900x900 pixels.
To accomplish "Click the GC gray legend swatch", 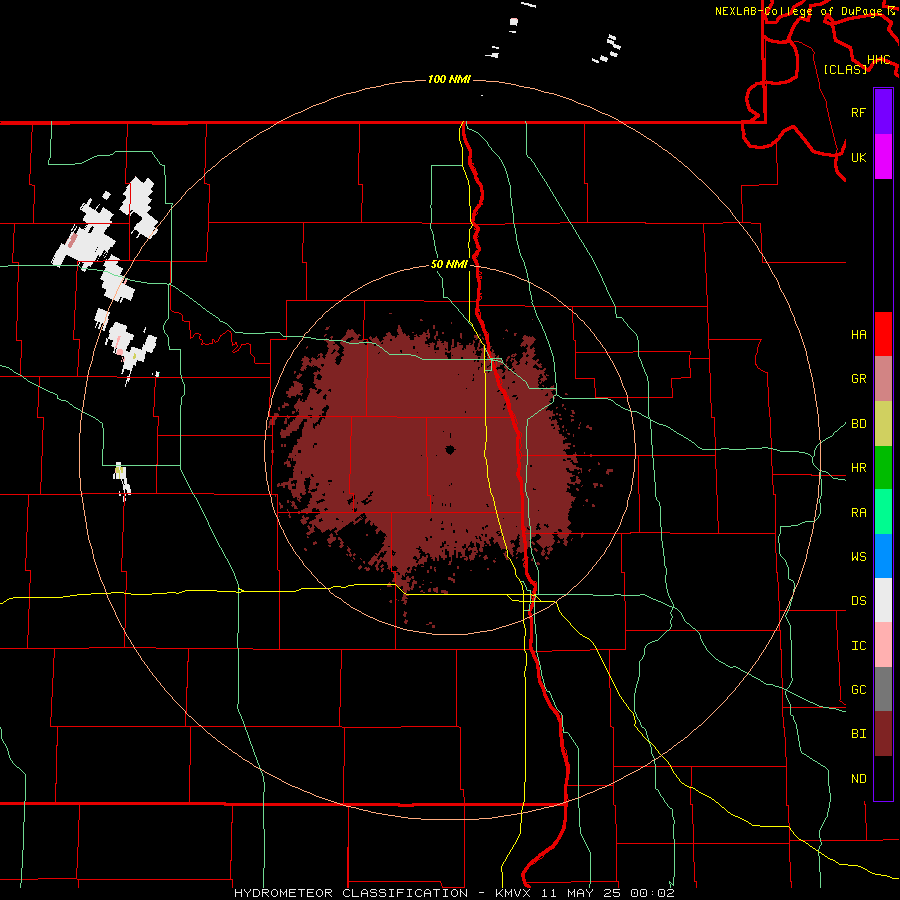I will 883,689.
